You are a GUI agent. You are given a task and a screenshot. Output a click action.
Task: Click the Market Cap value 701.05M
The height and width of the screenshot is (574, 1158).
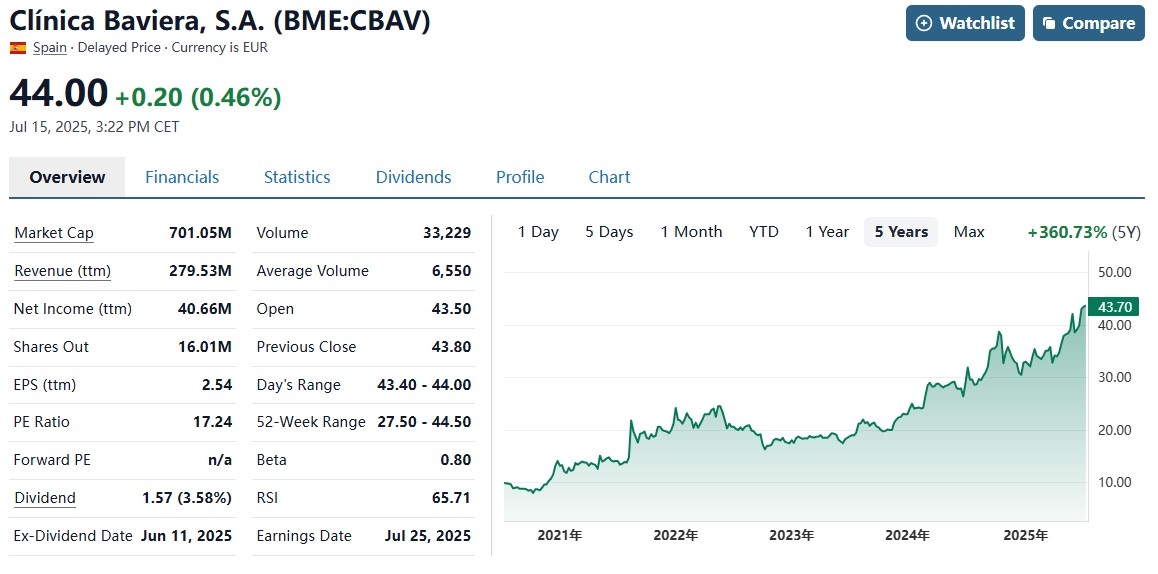point(200,233)
